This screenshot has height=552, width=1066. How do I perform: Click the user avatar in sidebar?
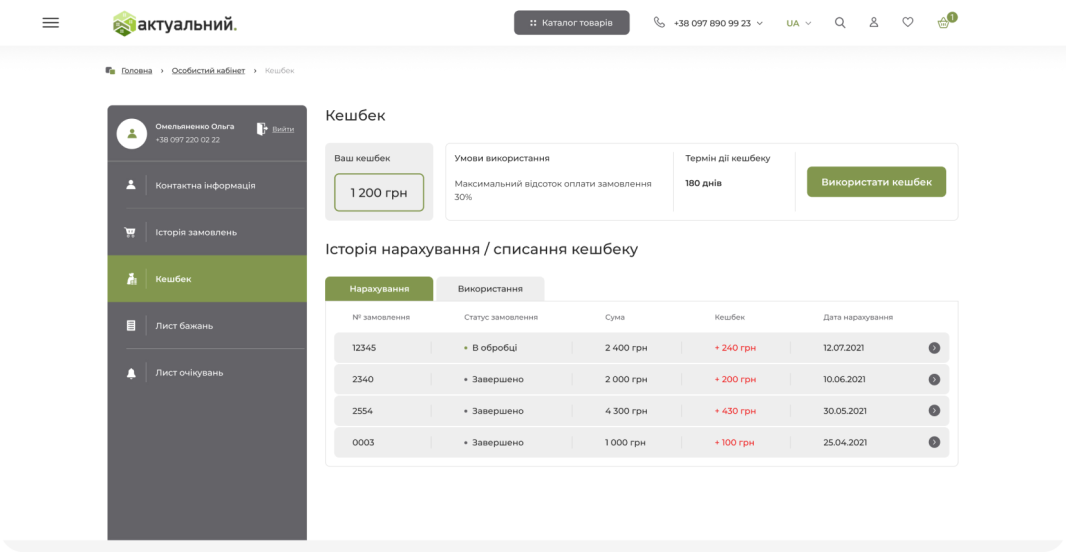coord(132,133)
